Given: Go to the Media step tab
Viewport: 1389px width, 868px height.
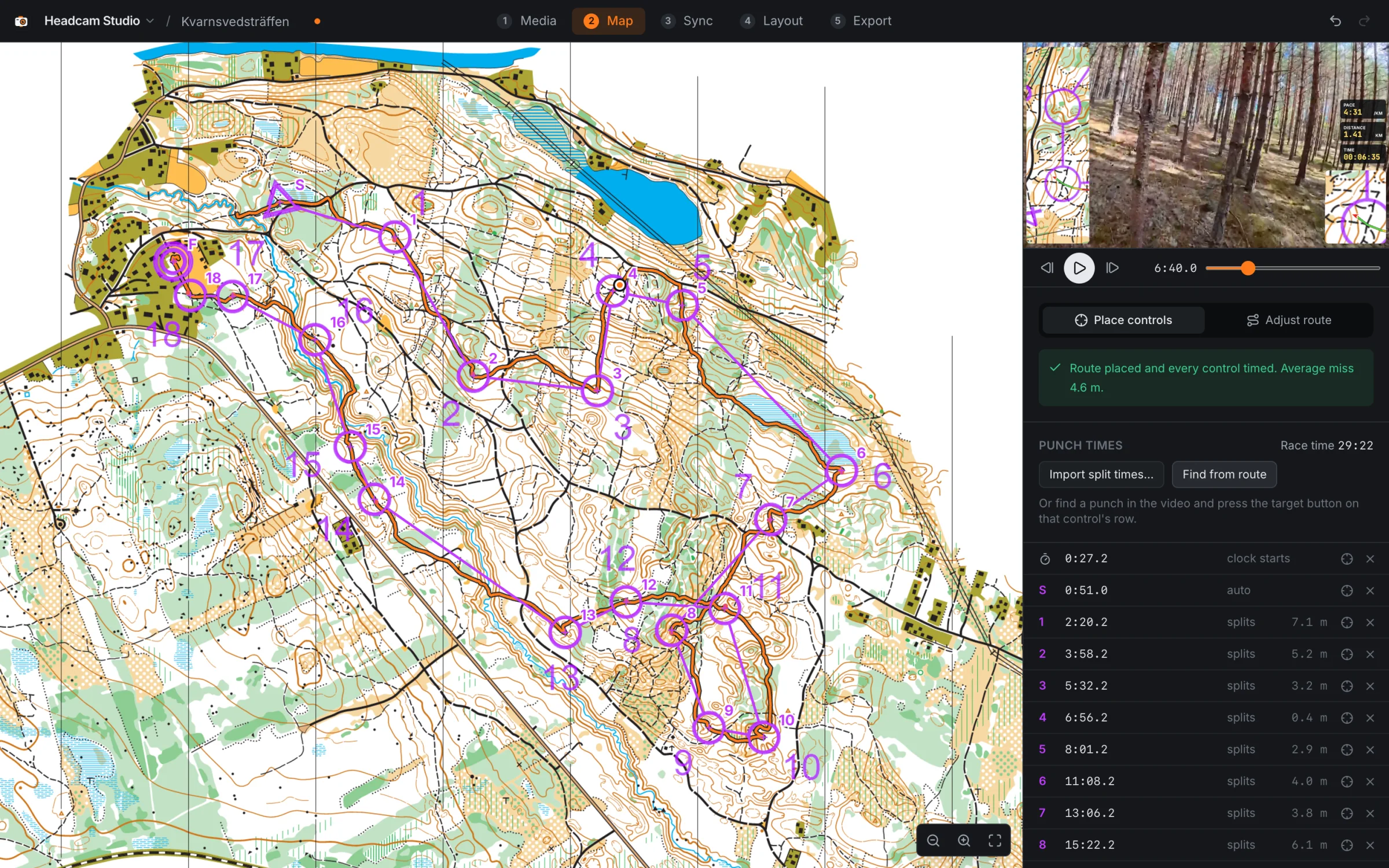Looking at the screenshot, I should tap(527, 21).
